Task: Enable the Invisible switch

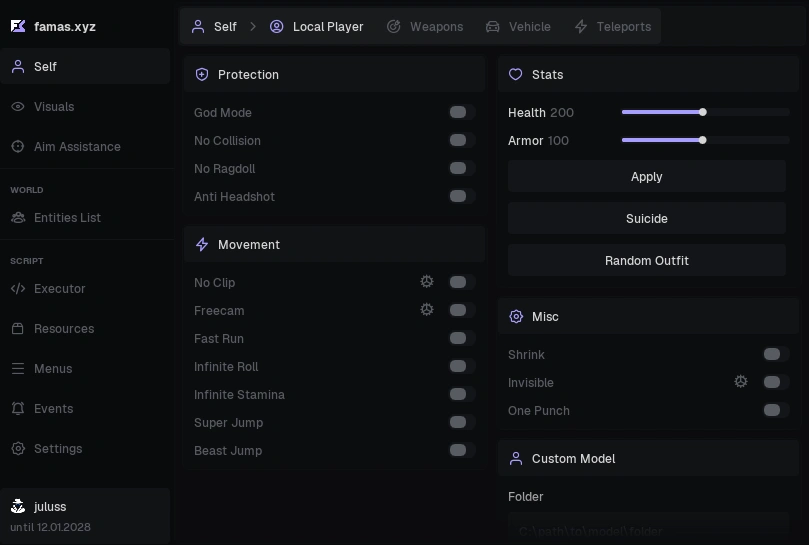Action: [776, 382]
